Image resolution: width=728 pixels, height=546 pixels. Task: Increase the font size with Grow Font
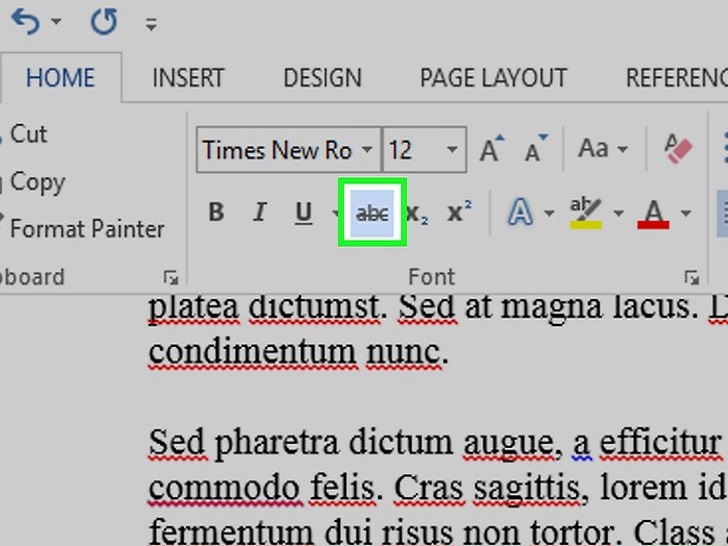click(491, 150)
